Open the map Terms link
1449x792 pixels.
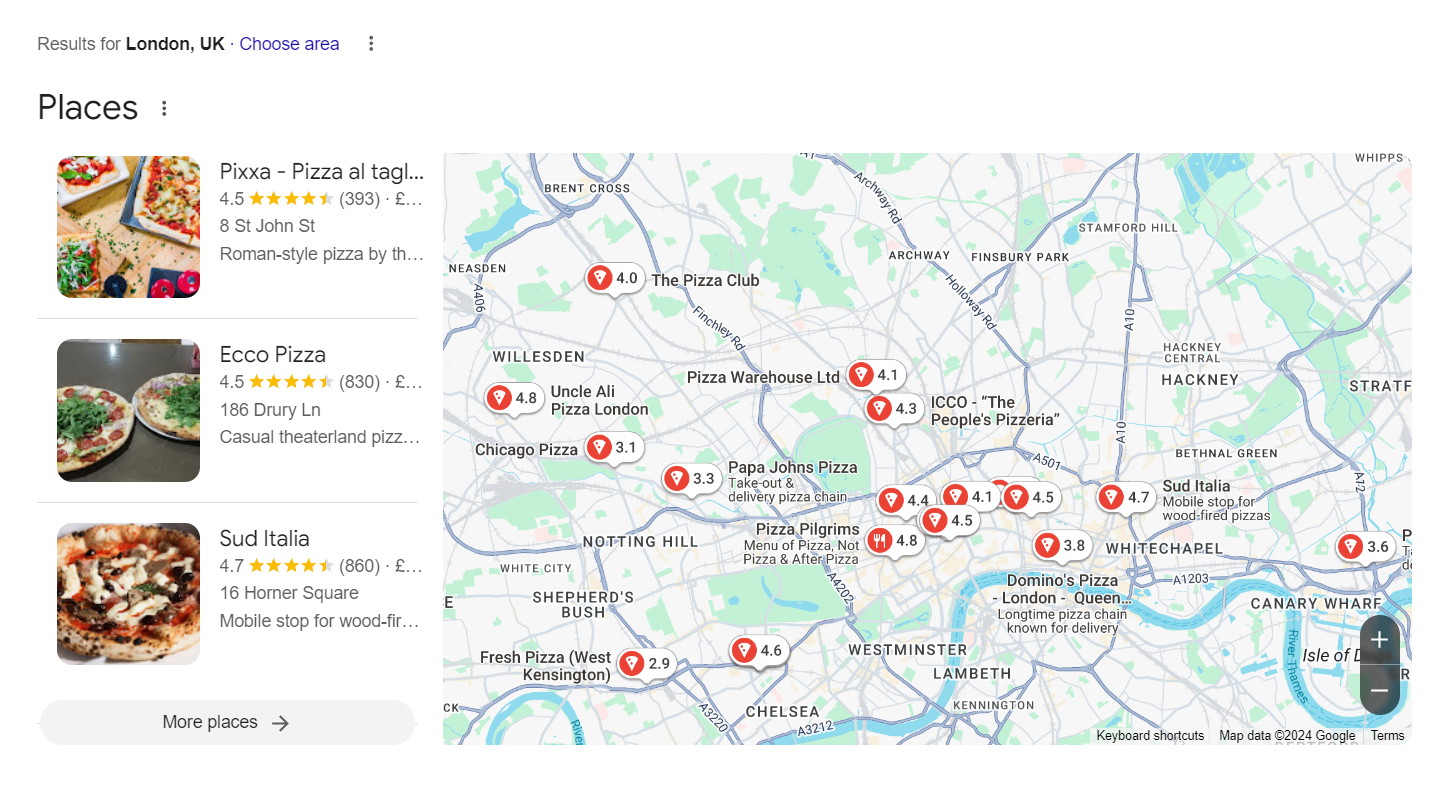pos(1387,736)
